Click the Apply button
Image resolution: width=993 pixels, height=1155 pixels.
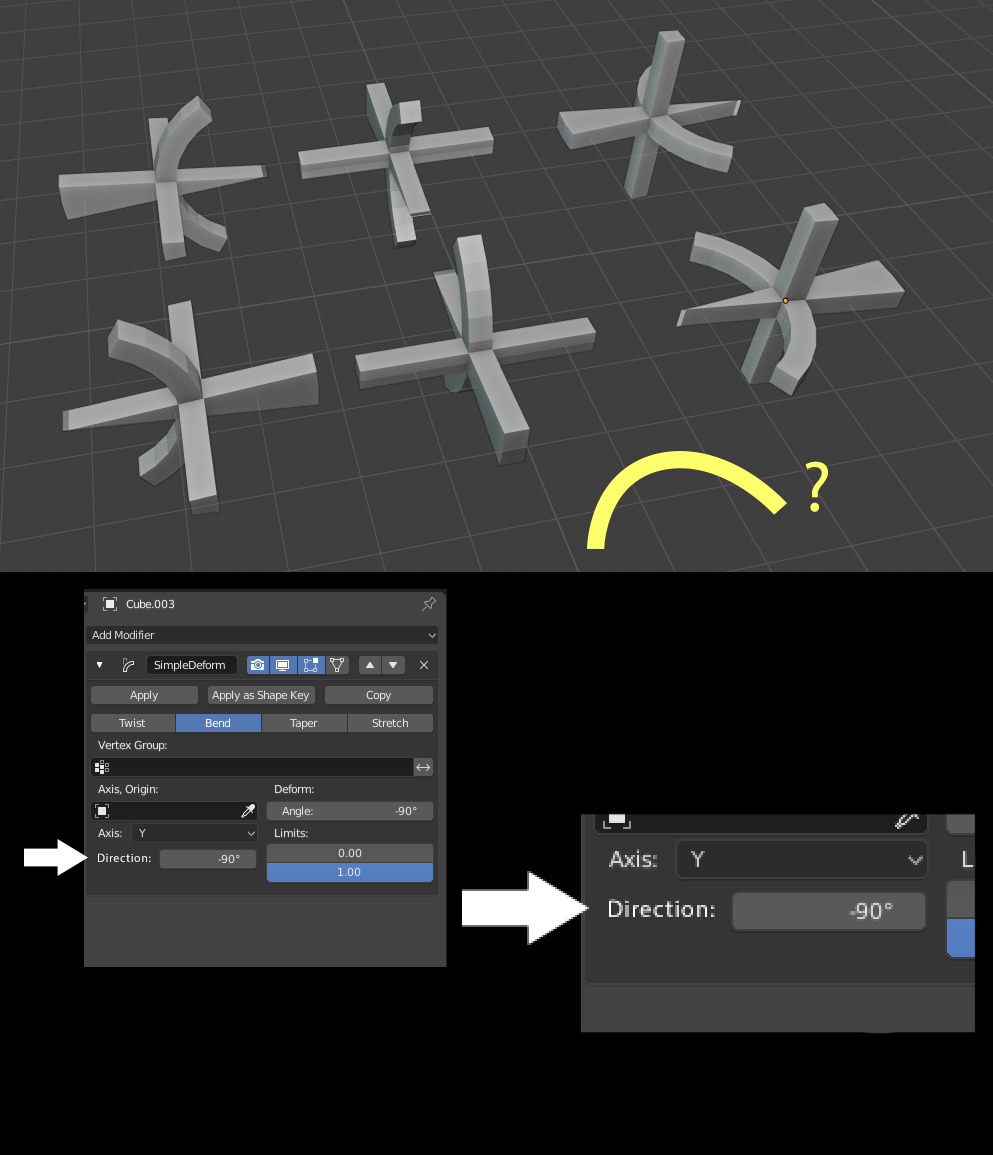144,695
